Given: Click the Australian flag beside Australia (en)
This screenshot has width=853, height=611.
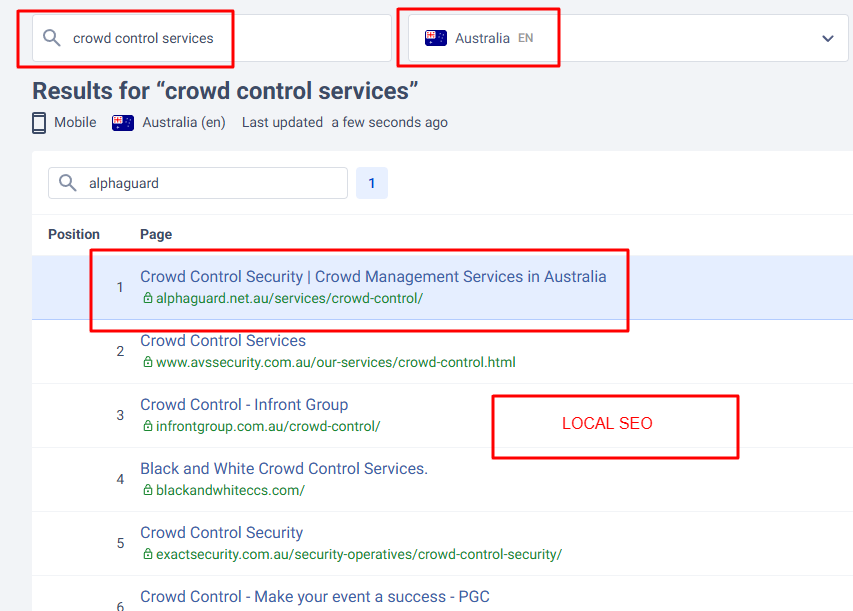Looking at the screenshot, I should pyautogui.click(x=123, y=123).
